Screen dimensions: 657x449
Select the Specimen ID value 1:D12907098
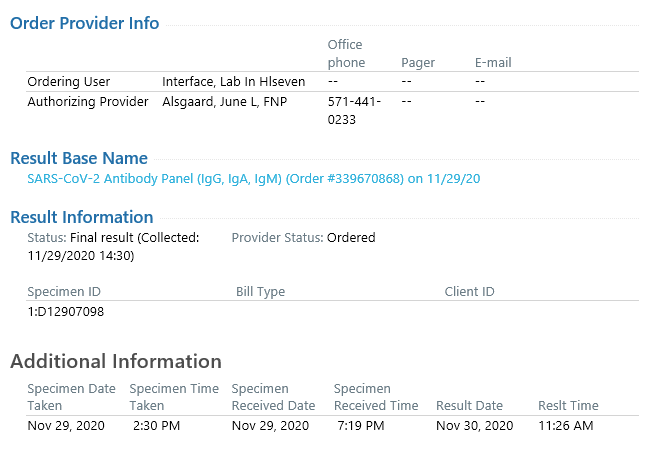coord(66,312)
